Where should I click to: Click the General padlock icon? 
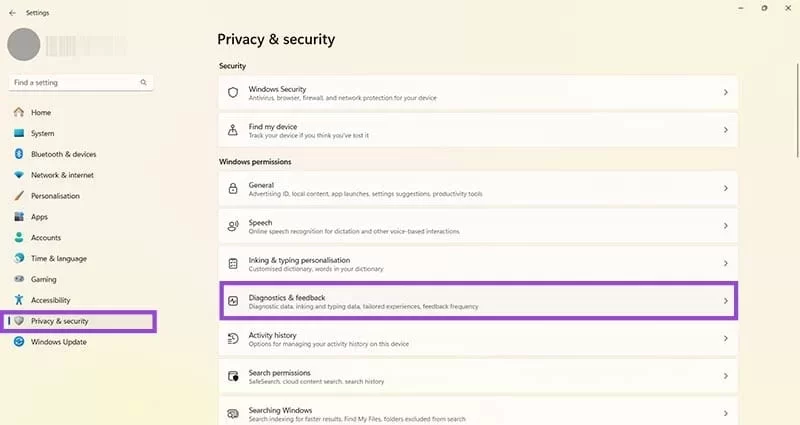pos(233,188)
